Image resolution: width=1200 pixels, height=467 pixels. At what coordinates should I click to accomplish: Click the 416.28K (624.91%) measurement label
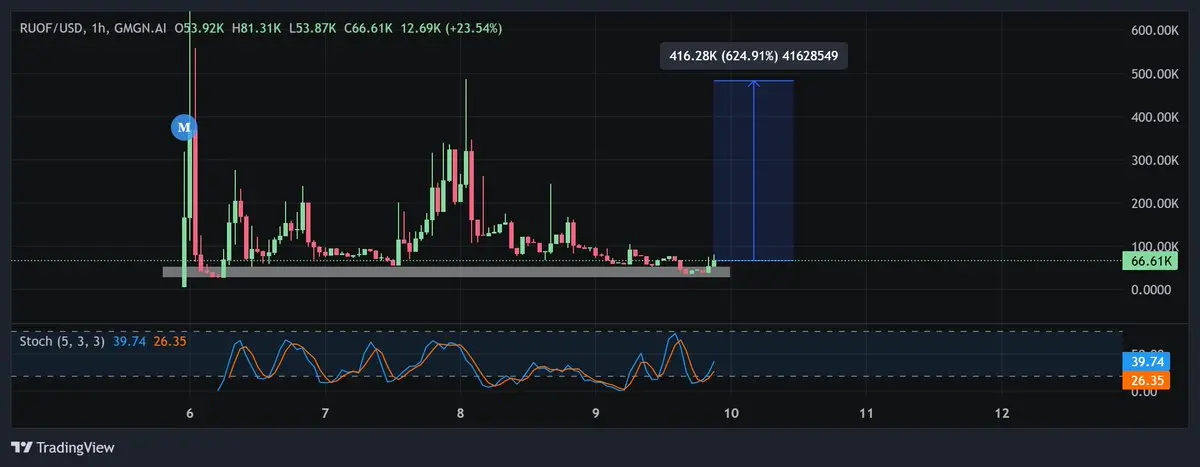[x=753, y=57]
